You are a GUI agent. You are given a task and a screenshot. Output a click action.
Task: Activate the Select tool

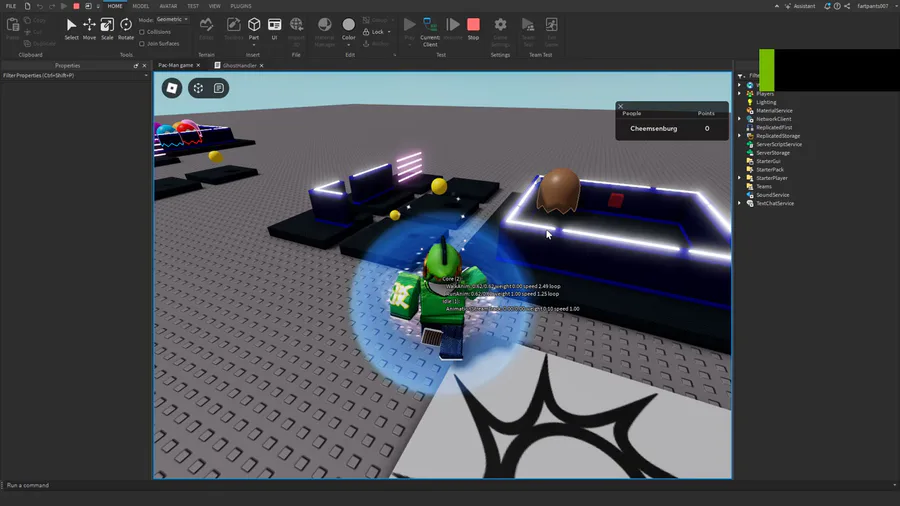(71, 29)
